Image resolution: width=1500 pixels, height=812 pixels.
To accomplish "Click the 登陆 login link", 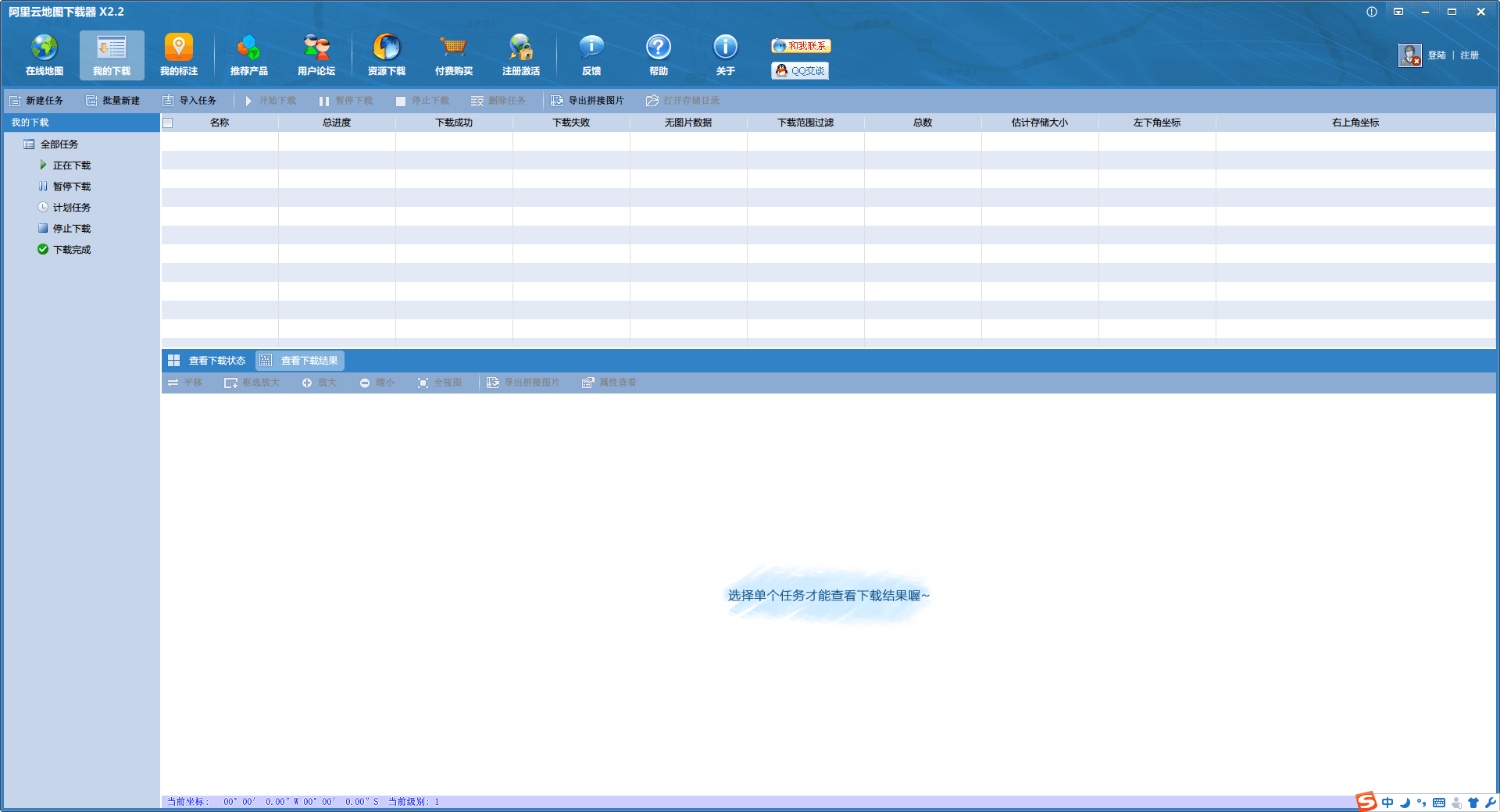I will [1436, 55].
